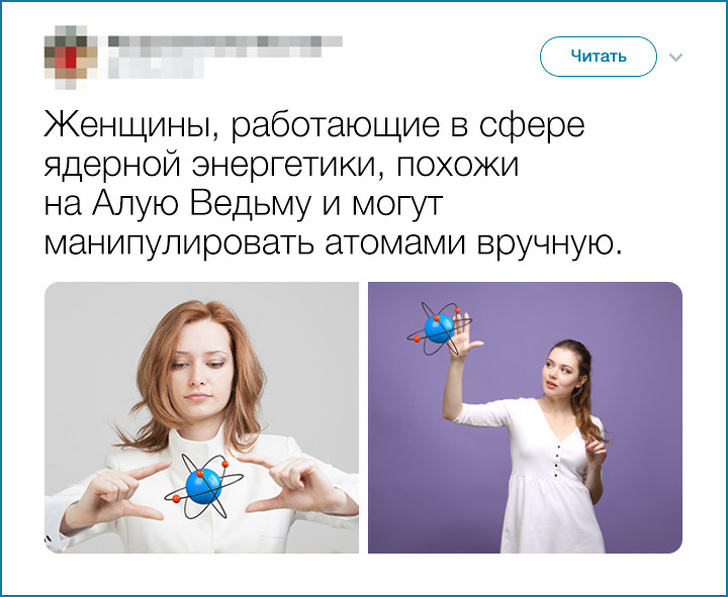The height and width of the screenshot is (597, 728).
Task: Click the word атомами in tweet
Action: 395,244
